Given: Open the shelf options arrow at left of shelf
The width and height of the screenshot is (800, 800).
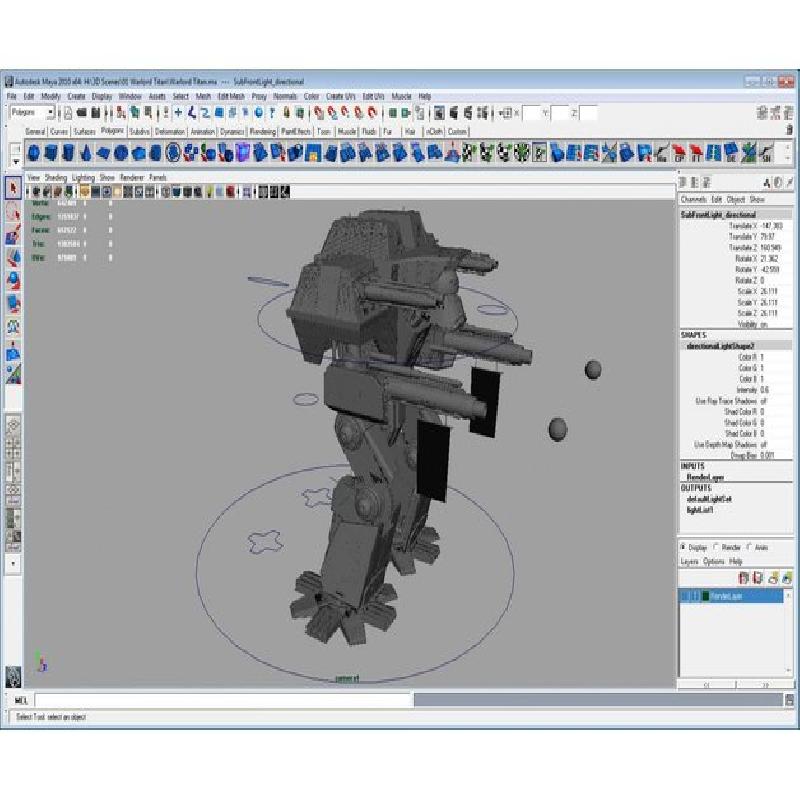Looking at the screenshot, I should pyautogui.click(x=16, y=161).
